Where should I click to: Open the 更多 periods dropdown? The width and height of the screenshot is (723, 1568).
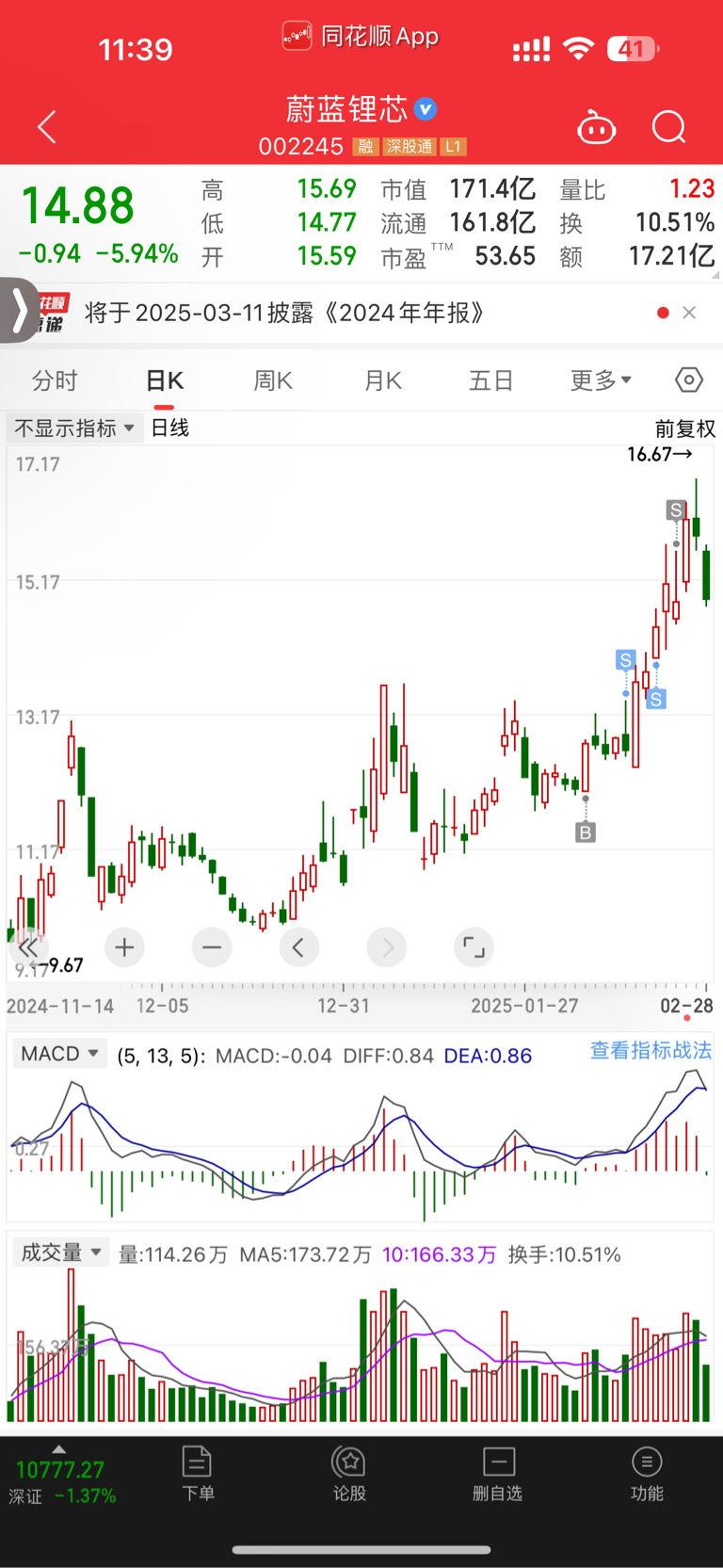[601, 380]
